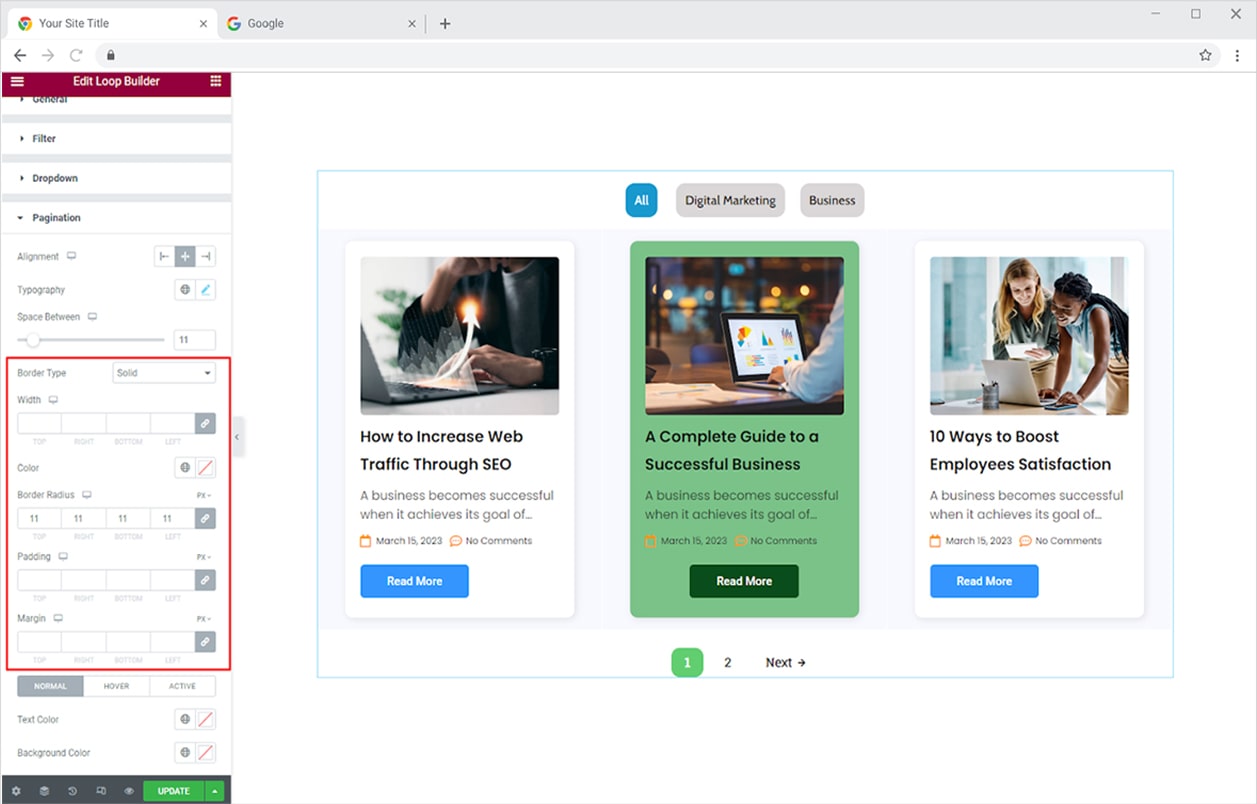Click the Digital Marketing filter button

tap(730, 200)
